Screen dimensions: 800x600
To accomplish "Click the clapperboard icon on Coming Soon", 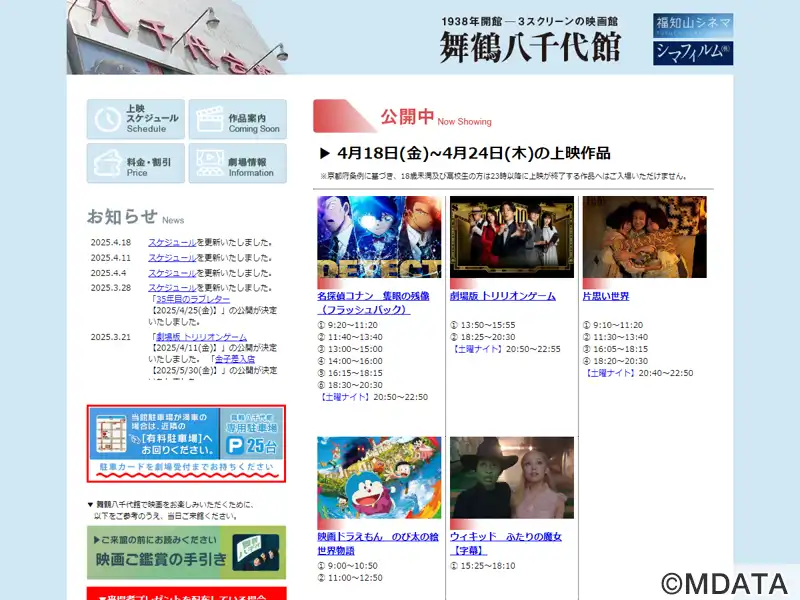I will (210, 119).
